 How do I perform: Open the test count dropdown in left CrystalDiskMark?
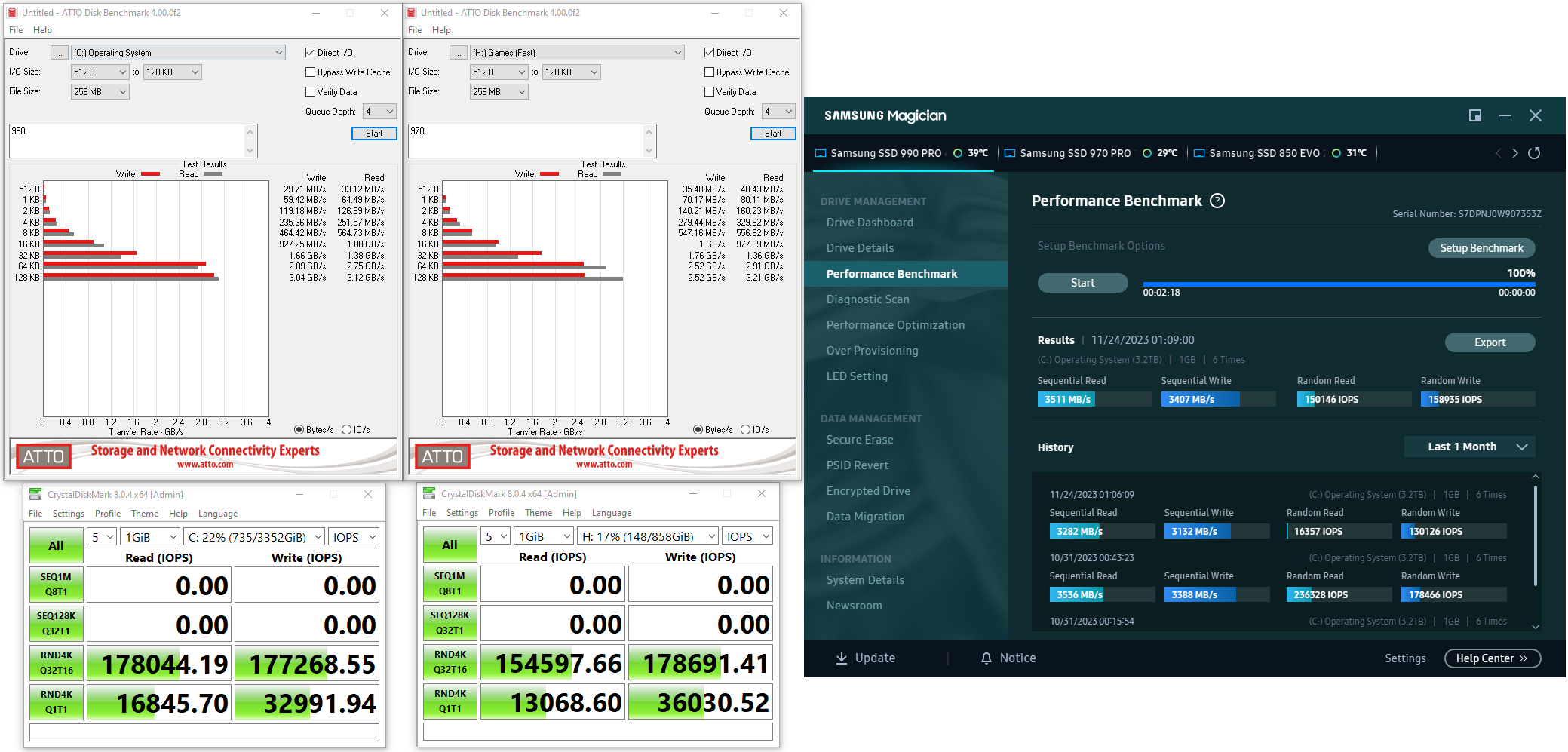coord(101,536)
